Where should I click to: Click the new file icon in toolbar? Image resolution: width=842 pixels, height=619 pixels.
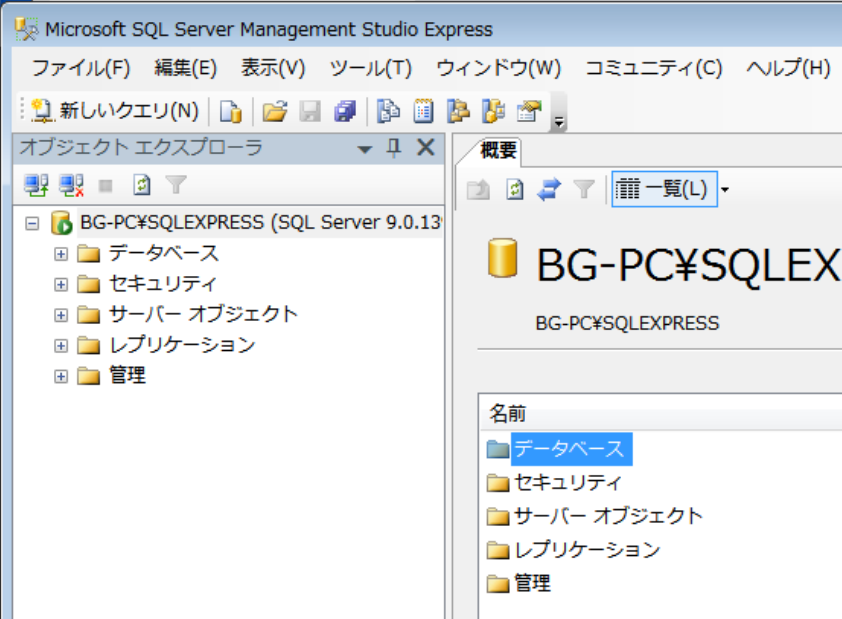tap(231, 112)
